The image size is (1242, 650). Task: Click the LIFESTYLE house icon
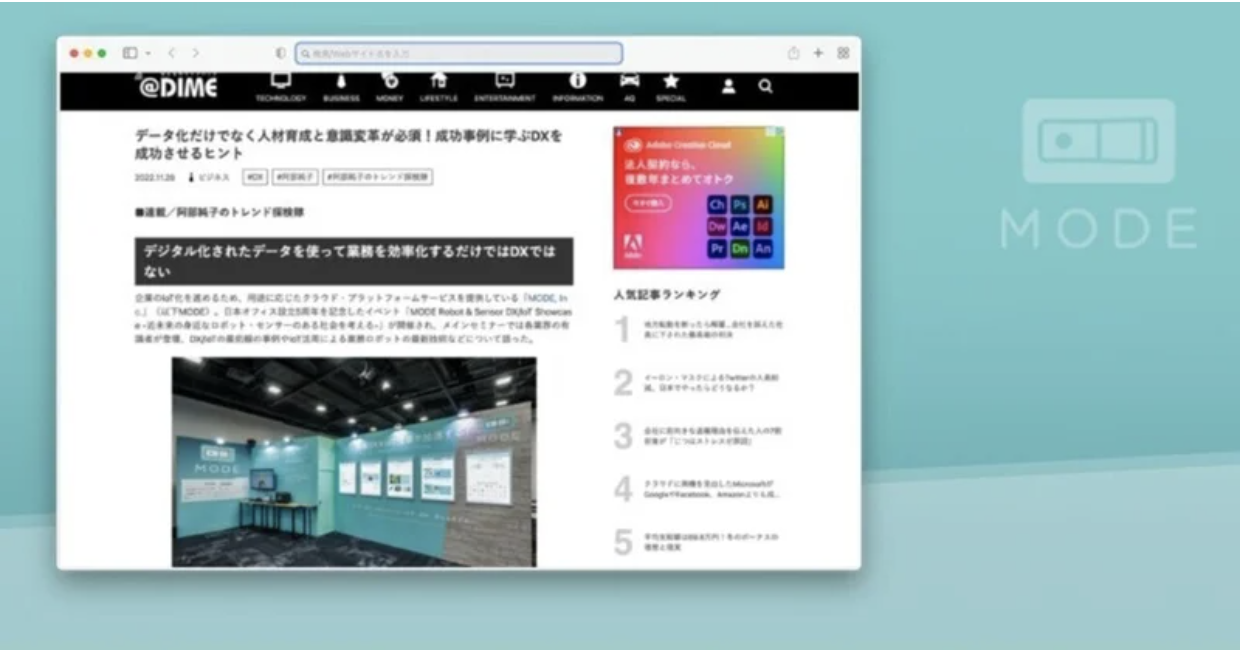point(438,82)
